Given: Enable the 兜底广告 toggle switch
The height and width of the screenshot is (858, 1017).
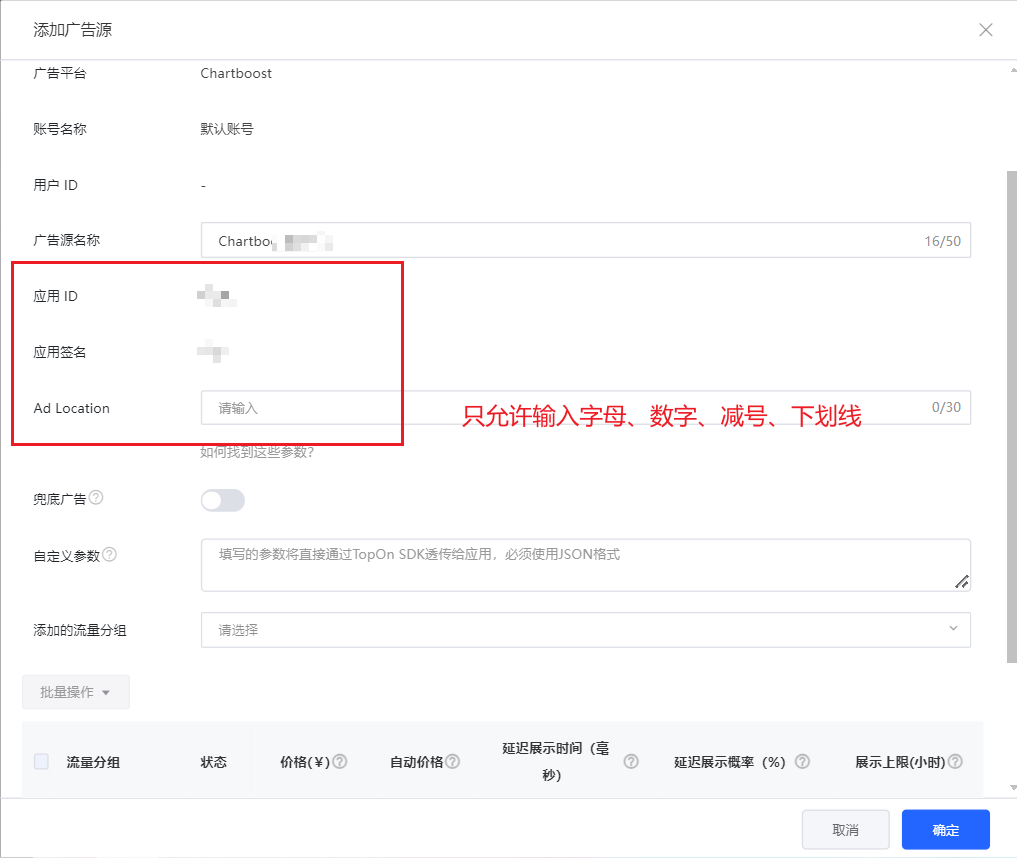Looking at the screenshot, I should click(x=223, y=499).
